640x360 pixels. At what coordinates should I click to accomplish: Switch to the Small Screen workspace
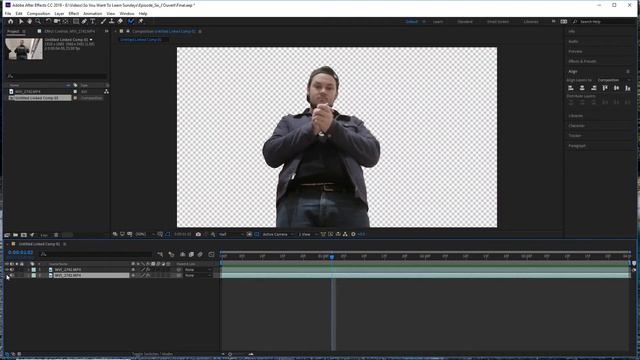tap(498, 21)
